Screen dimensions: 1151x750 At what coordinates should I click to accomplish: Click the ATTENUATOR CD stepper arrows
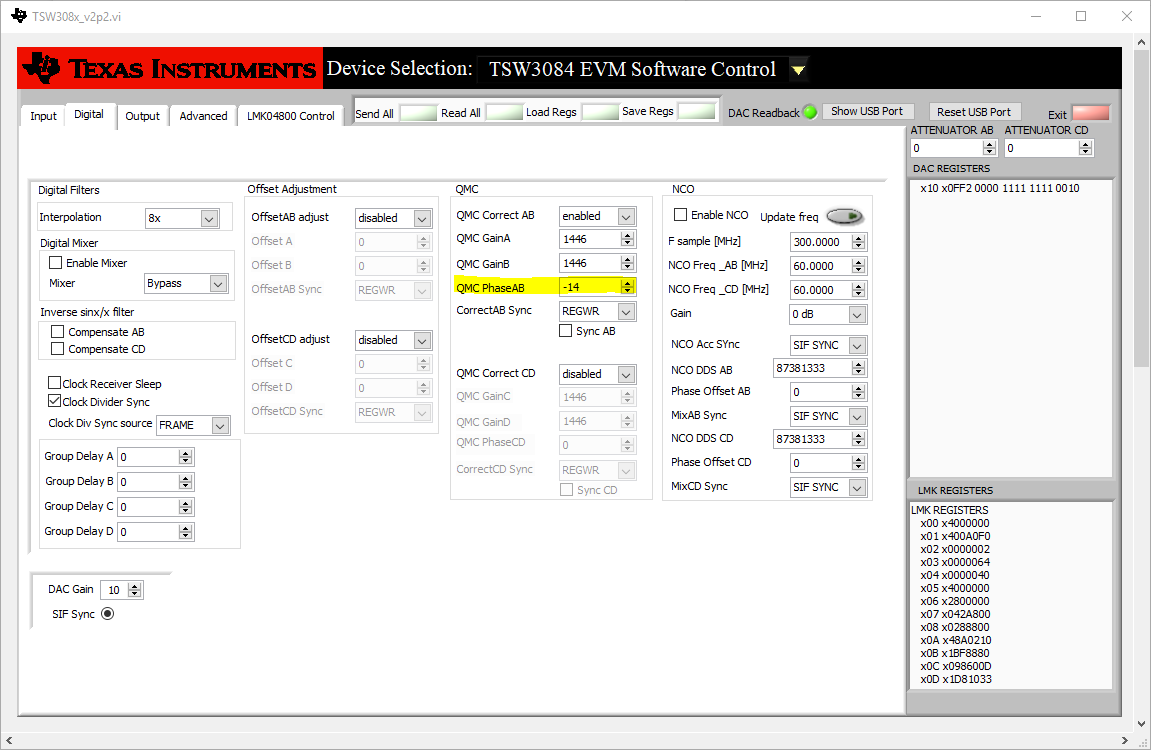click(x=1086, y=148)
